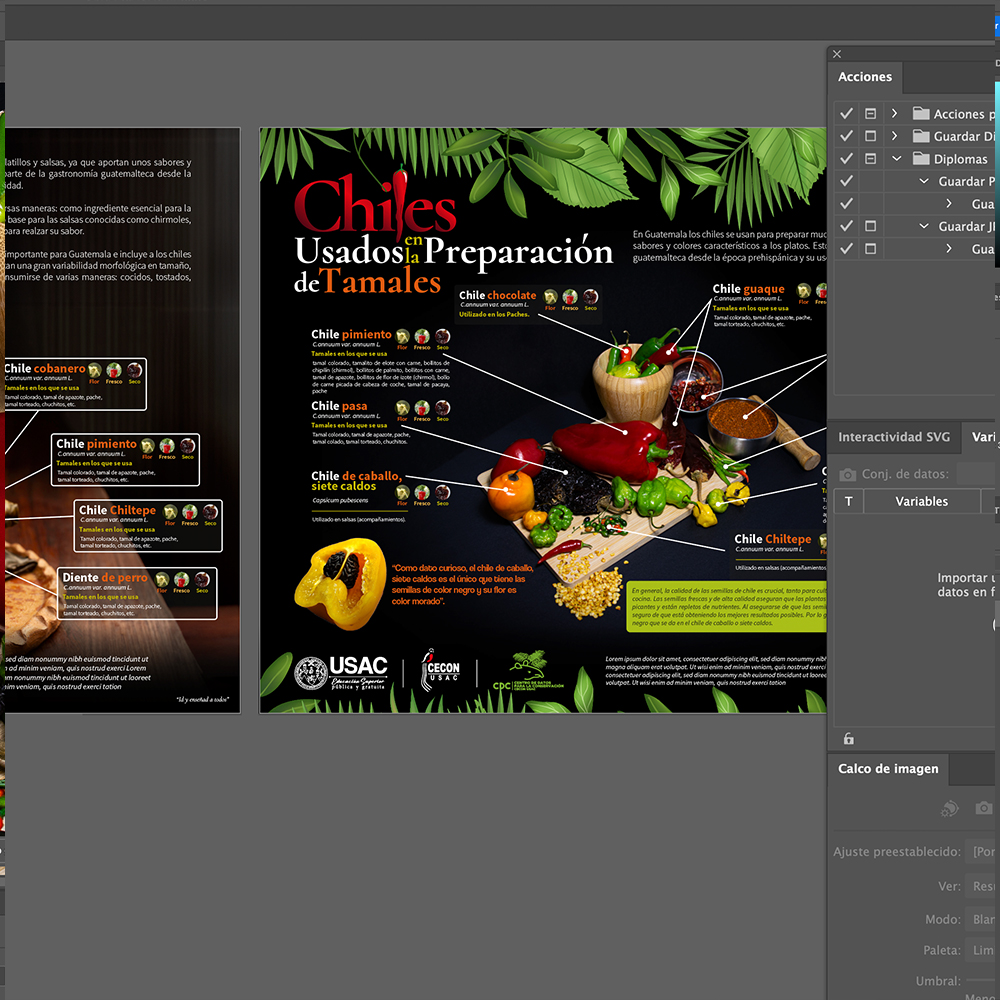Select the "Chile guaque" label

[748, 289]
